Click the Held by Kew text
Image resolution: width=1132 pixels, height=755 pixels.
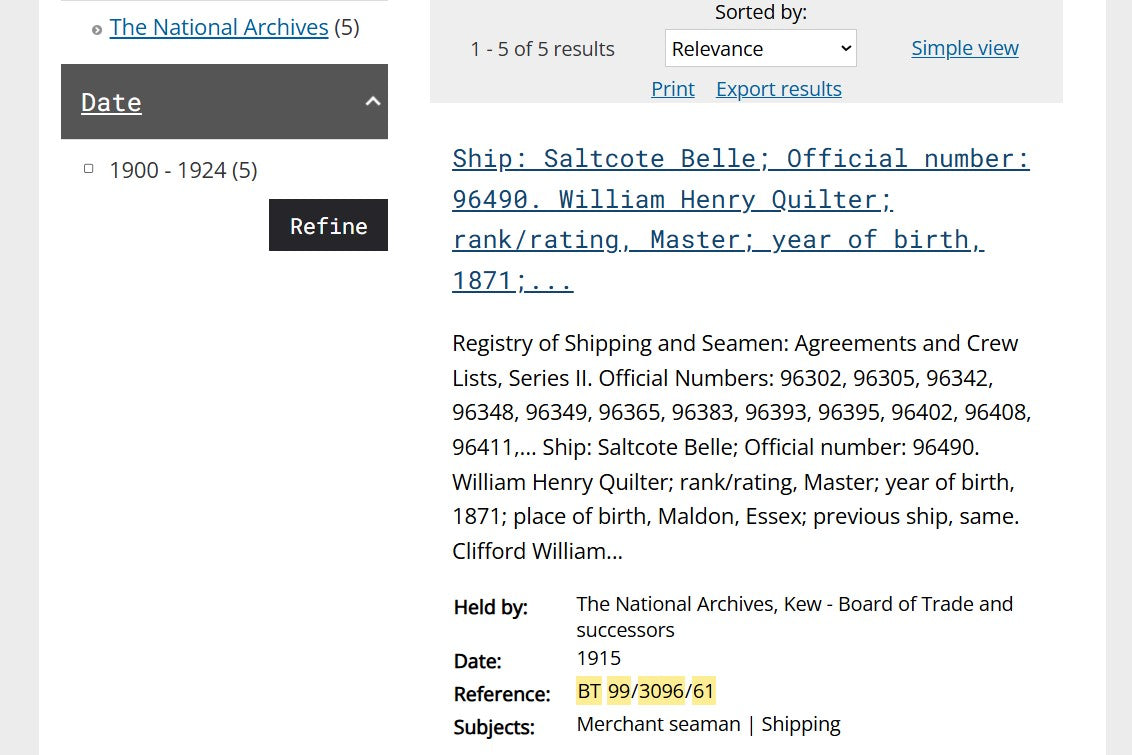(x=794, y=616)
